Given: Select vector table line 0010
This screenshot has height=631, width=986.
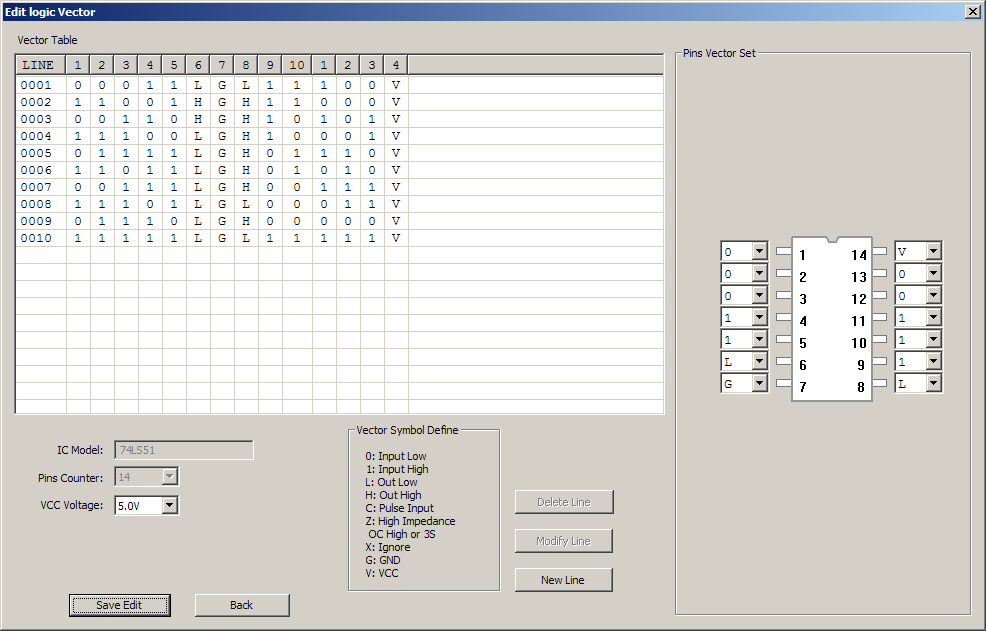Looking at the screenshot, I should [x=37, y=238].
